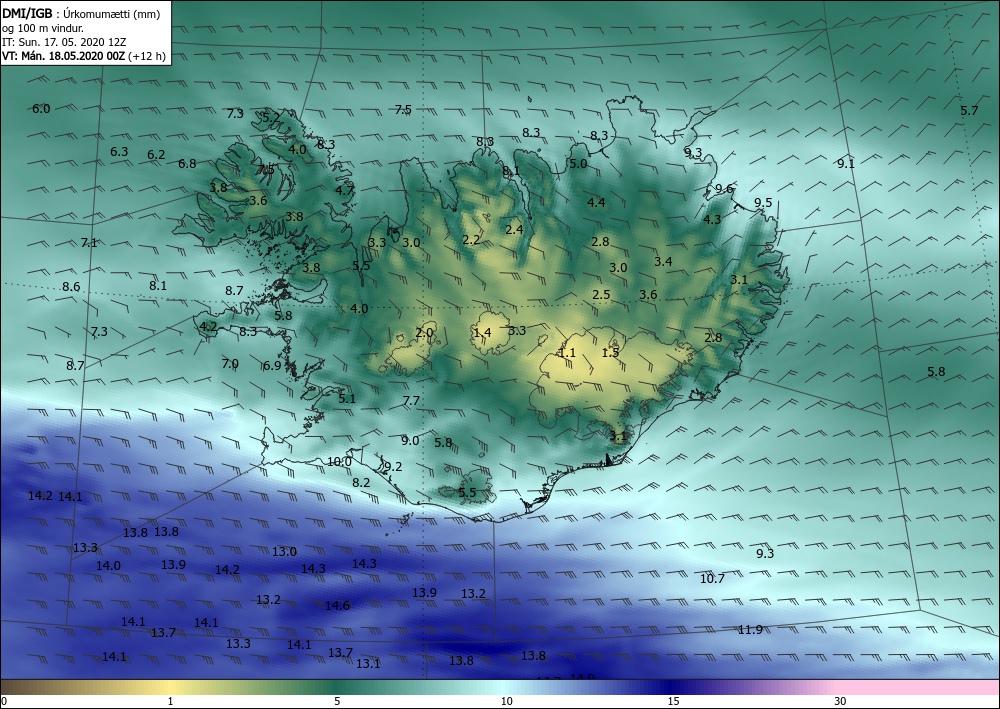
Task: Click the value 2.5 in central Iceland
Action: click(x=601, y=295)
